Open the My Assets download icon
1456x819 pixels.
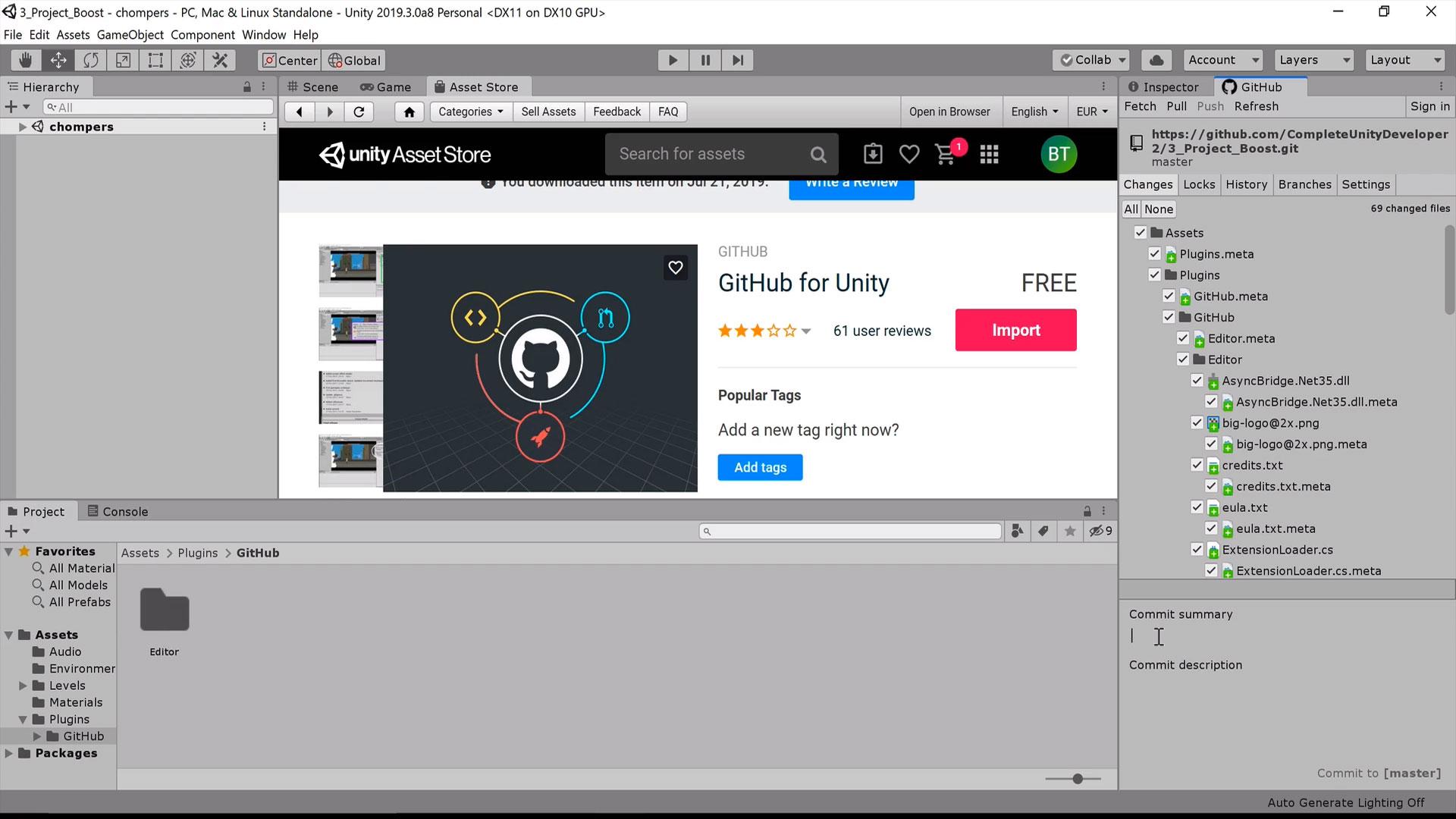point(873,154)
